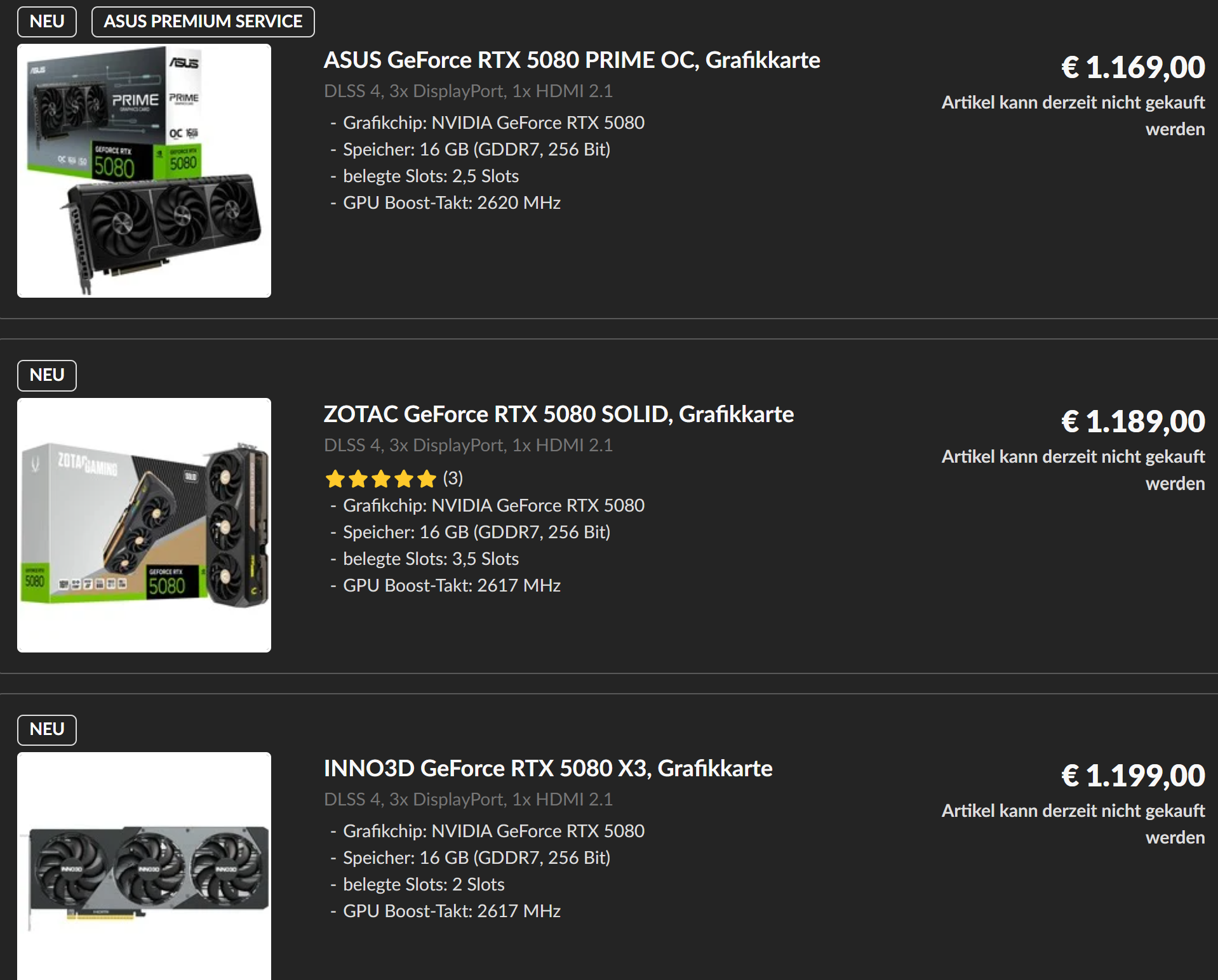Click ZOTAC card's 'DLSS 4, 3x DisplayPort' subtitle
The height and width of the screenshot is (980, 1218).
point(468,446)
